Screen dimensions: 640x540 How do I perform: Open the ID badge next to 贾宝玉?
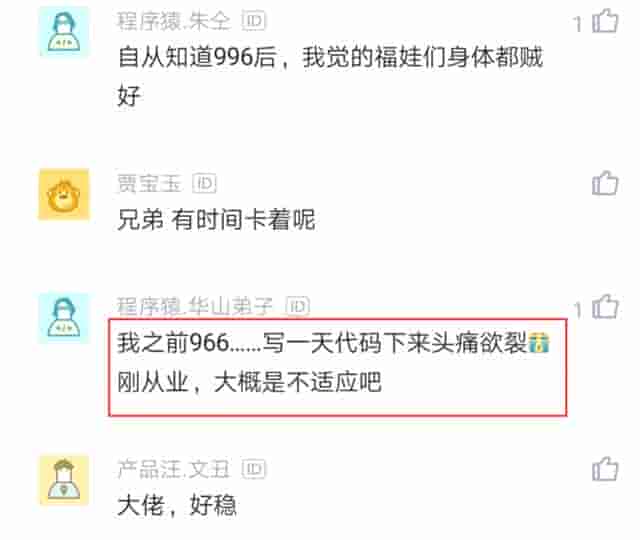coord(204,184)
